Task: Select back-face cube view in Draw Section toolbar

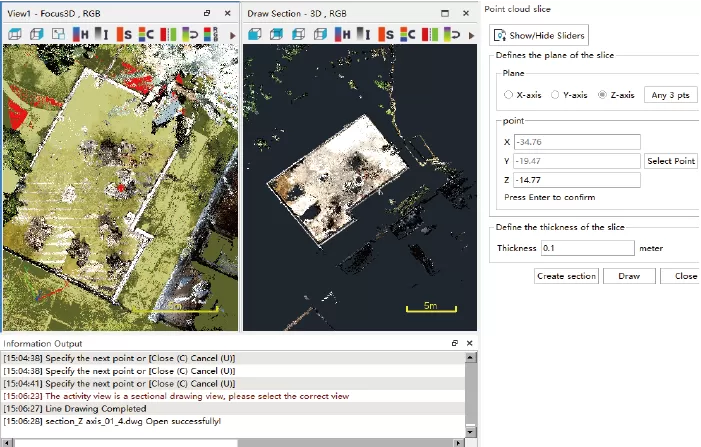Action: click(276, 34)
